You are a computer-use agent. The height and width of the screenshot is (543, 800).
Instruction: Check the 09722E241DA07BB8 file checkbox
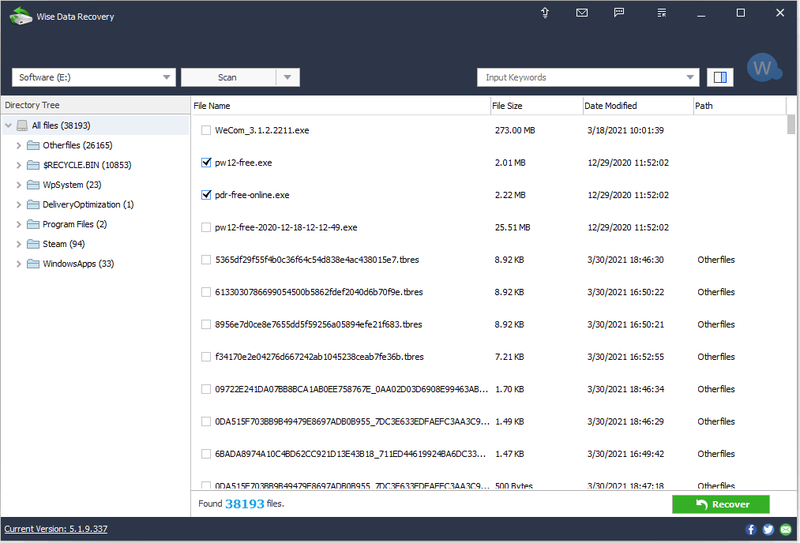206,389
